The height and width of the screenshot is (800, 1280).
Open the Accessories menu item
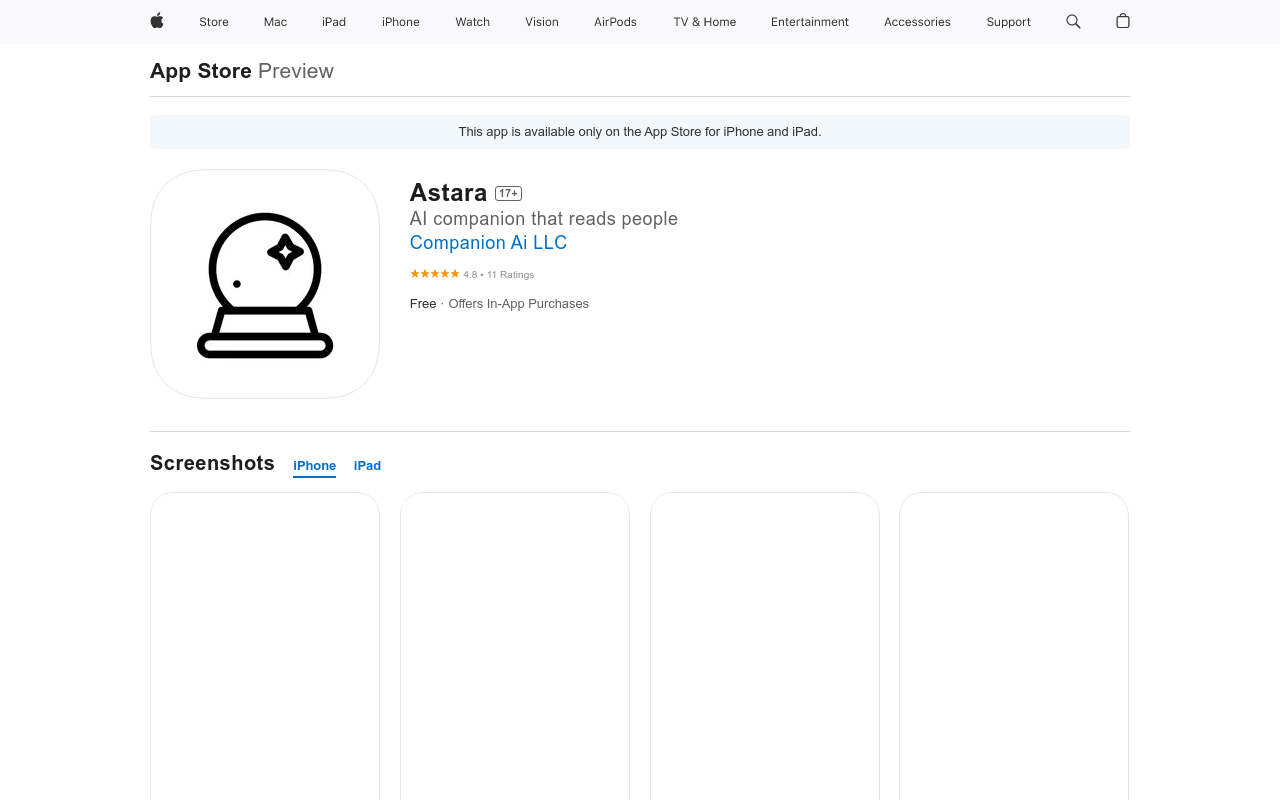(x=917, y=22)
